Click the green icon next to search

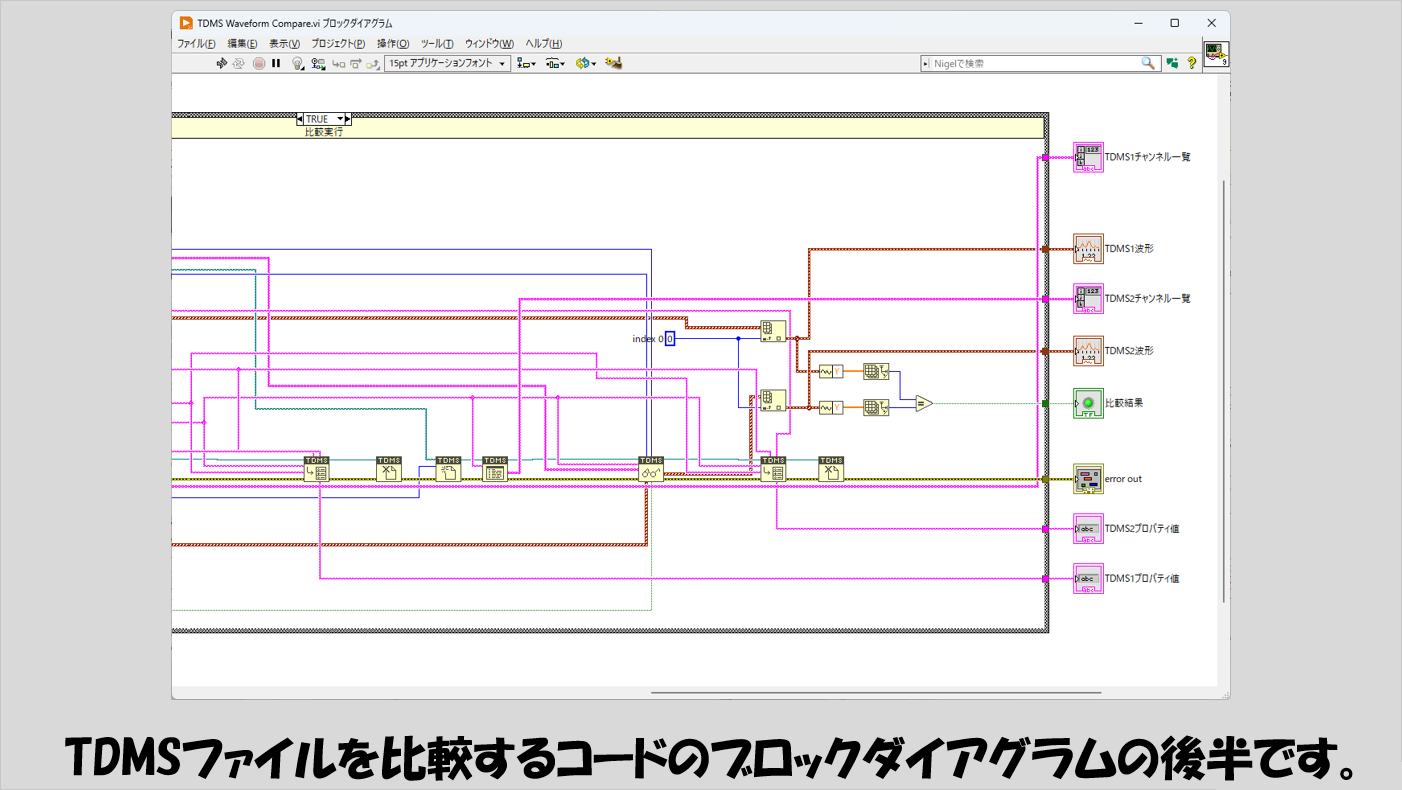click(1171, 63)
